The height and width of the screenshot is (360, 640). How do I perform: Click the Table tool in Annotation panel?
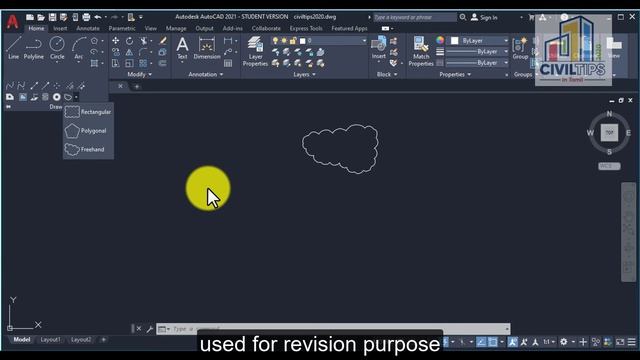click(228, 63)
